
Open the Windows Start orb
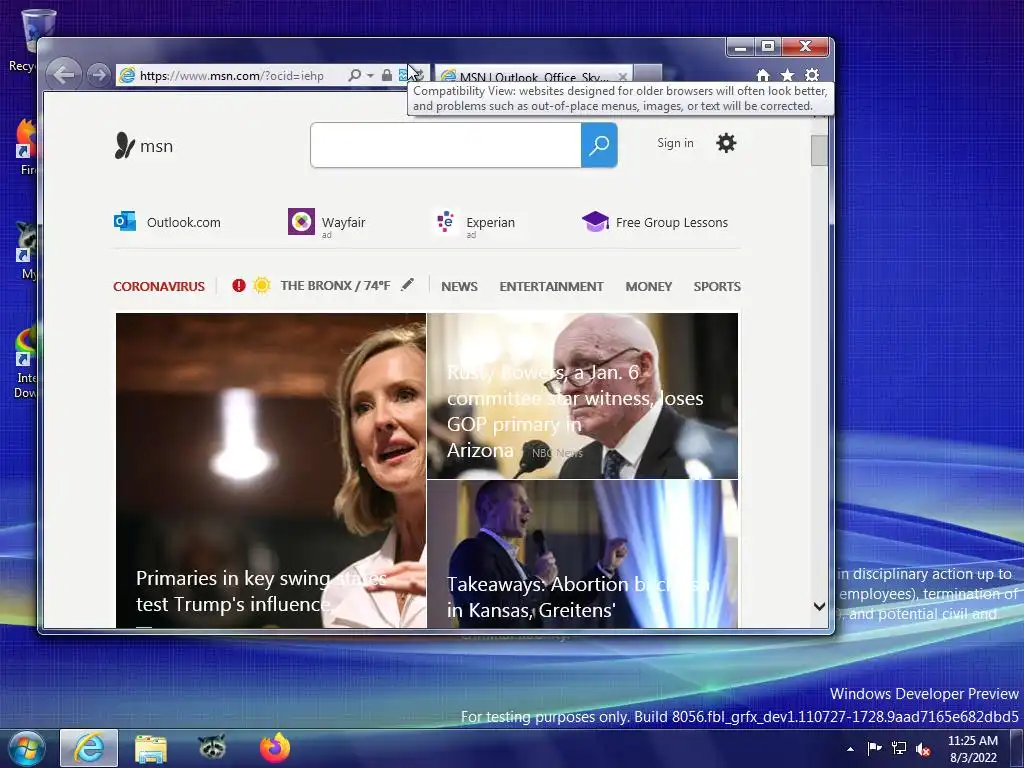[26, 748]
